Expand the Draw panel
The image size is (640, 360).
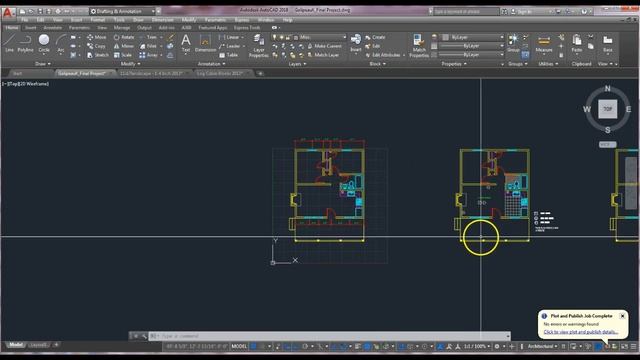coord(43,64)
